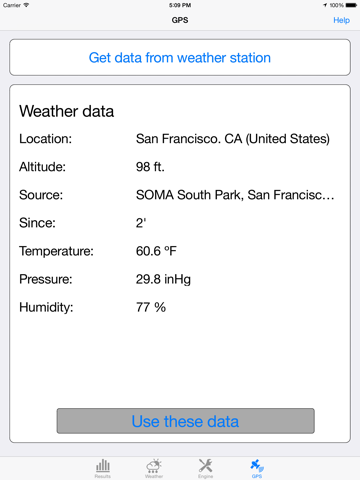Open the Weather tab cloud icon
The width and height of the screenshot is (360, 480).
(x=154, y=466)
